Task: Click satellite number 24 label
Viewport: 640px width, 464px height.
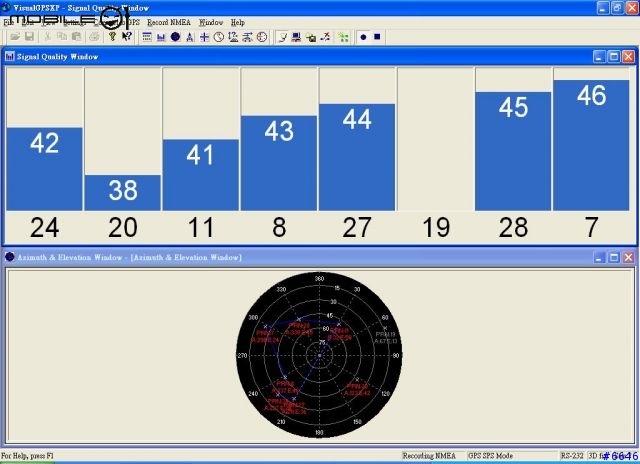Action: pyautogui.click(x=44, y=227)
